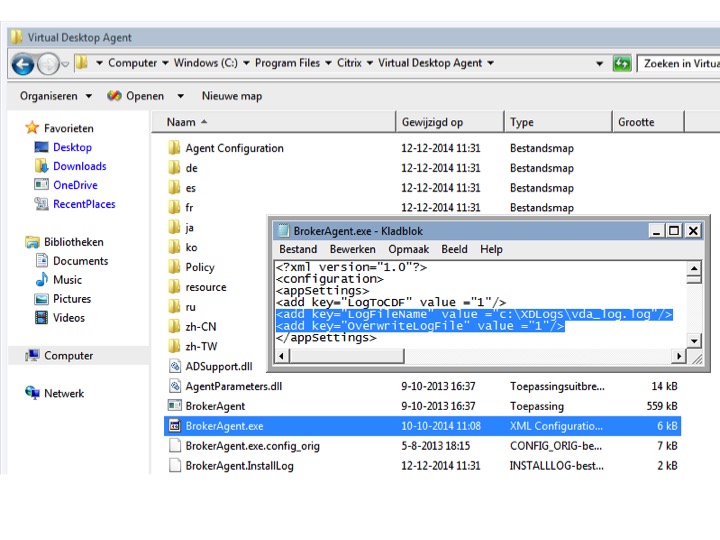Click the Zoeken search field
The image size is (720, 540).
pos(680,63)
